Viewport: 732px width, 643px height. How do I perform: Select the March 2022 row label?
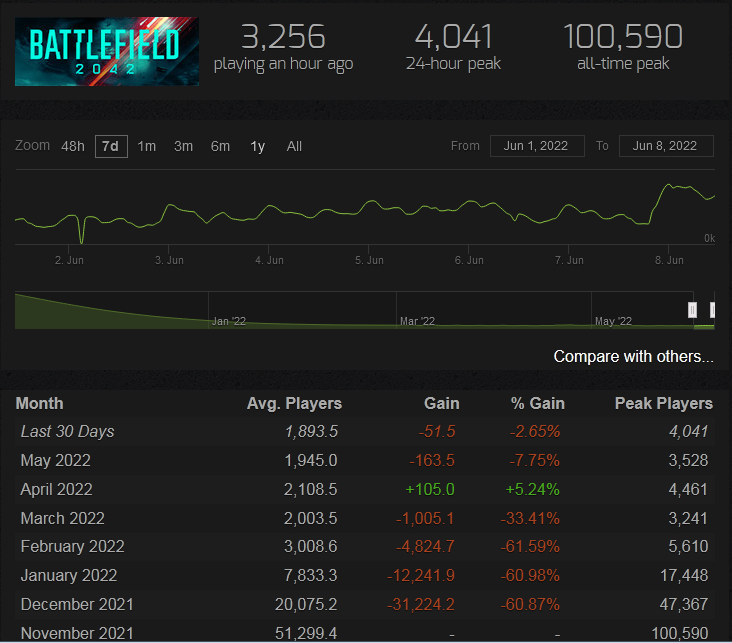click(x=63, y=518)
